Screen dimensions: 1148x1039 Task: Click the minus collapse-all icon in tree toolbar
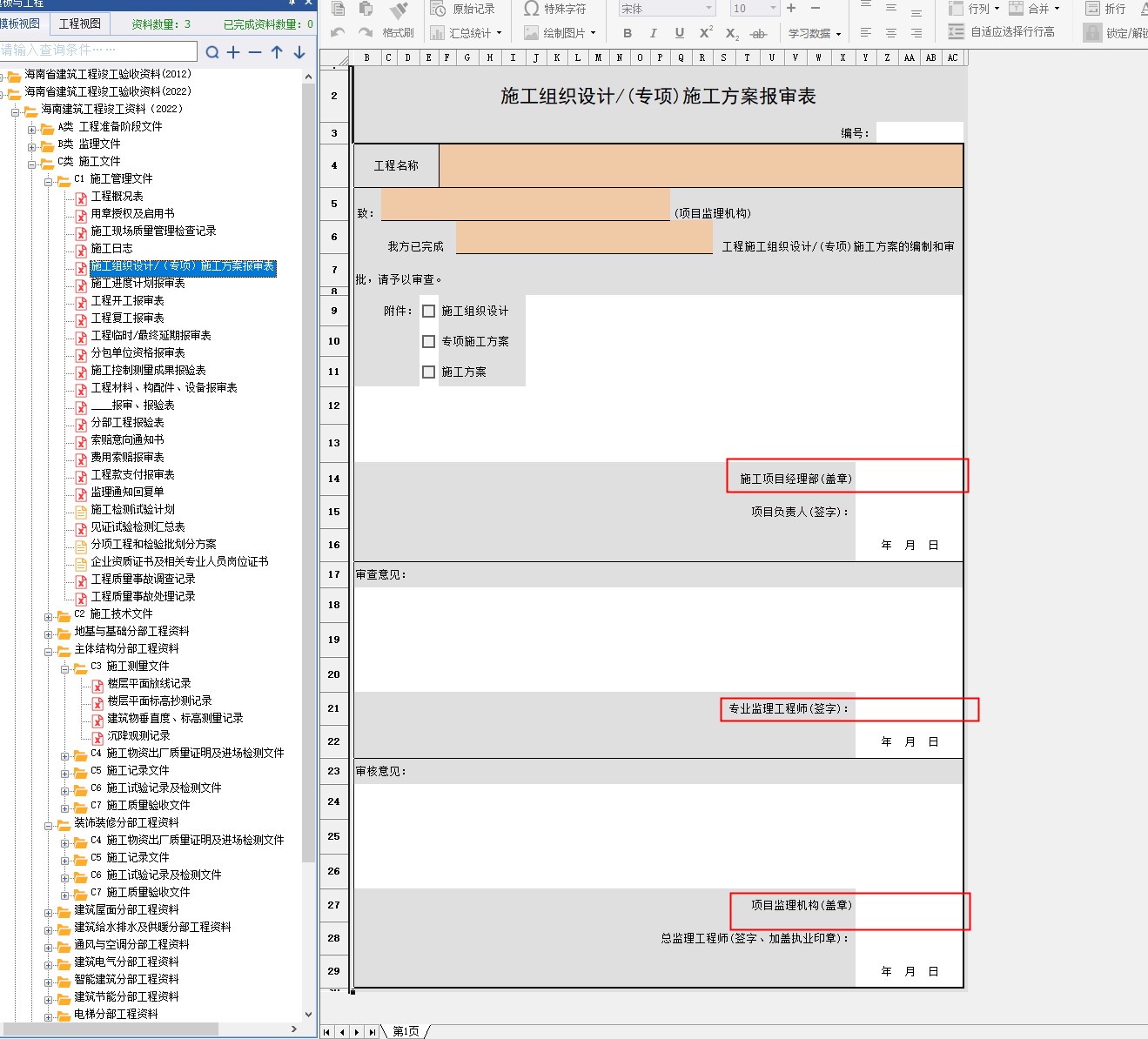[x=255, y=52]
